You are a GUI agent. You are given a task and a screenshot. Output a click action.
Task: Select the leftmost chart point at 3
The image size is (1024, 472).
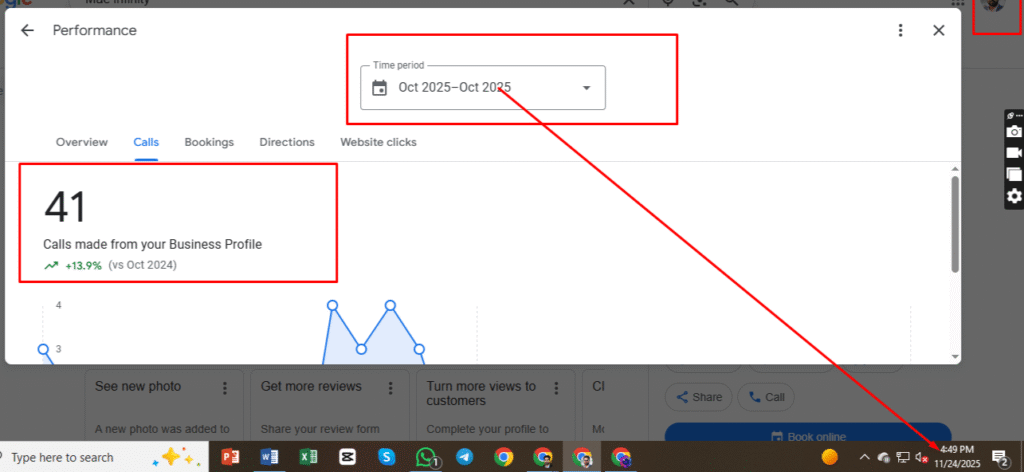pos(43,349)
